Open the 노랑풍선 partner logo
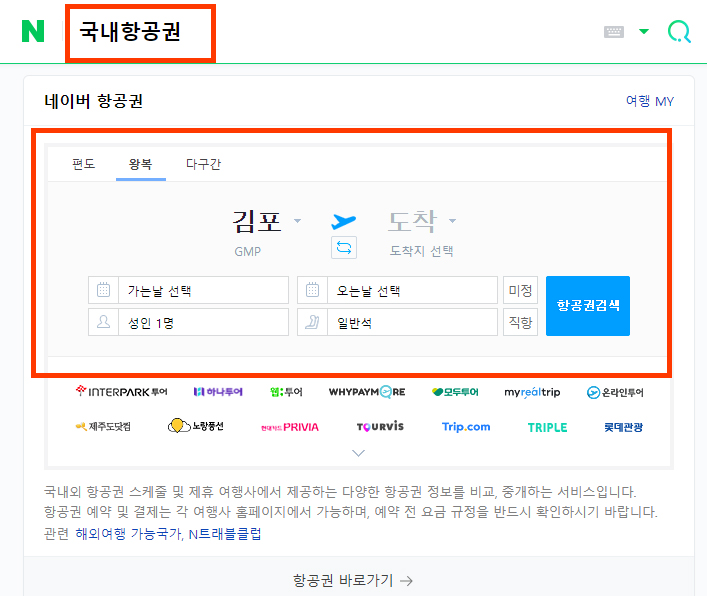The image size is (707, 596). tap(196, 426)
